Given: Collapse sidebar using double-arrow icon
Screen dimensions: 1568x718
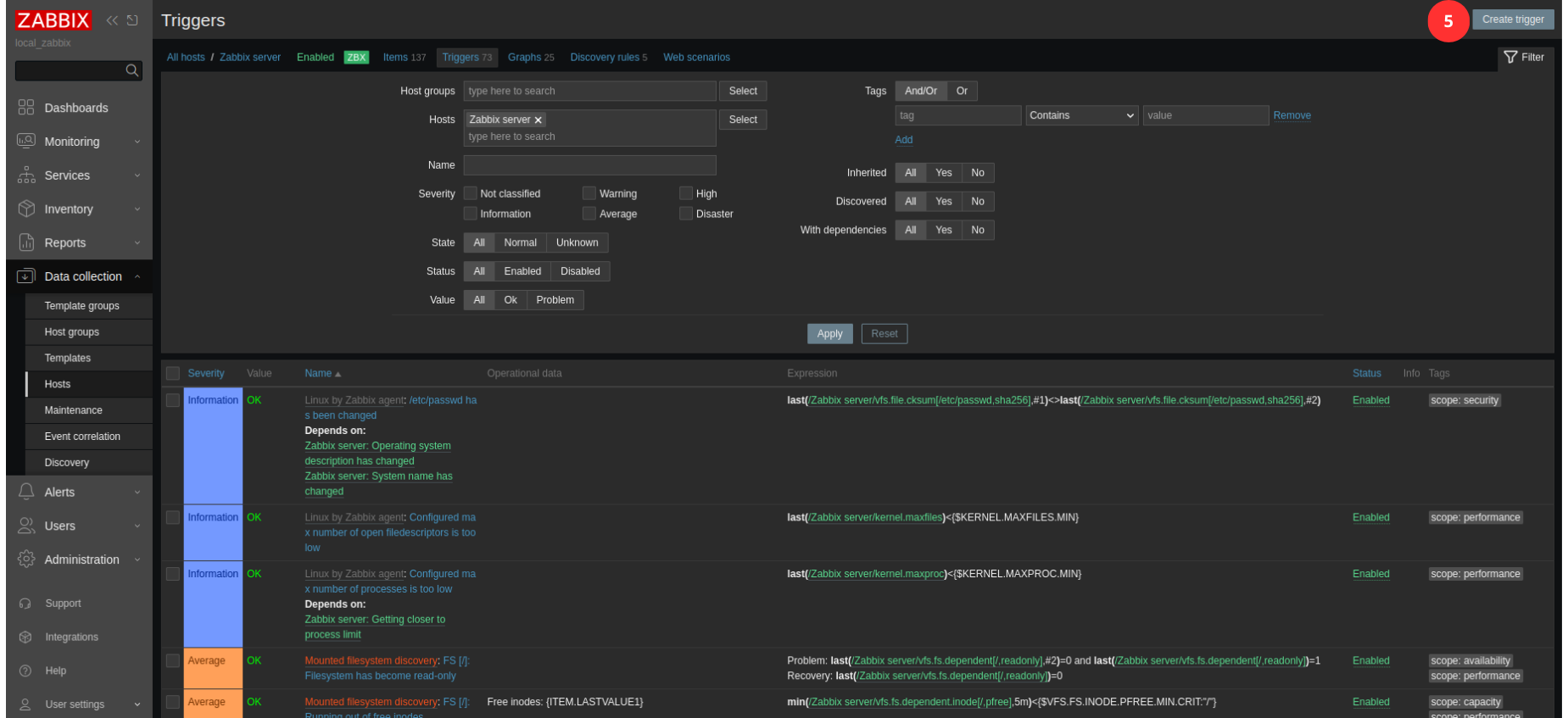Looking at the screenshot, I should [x=111, y=20].
